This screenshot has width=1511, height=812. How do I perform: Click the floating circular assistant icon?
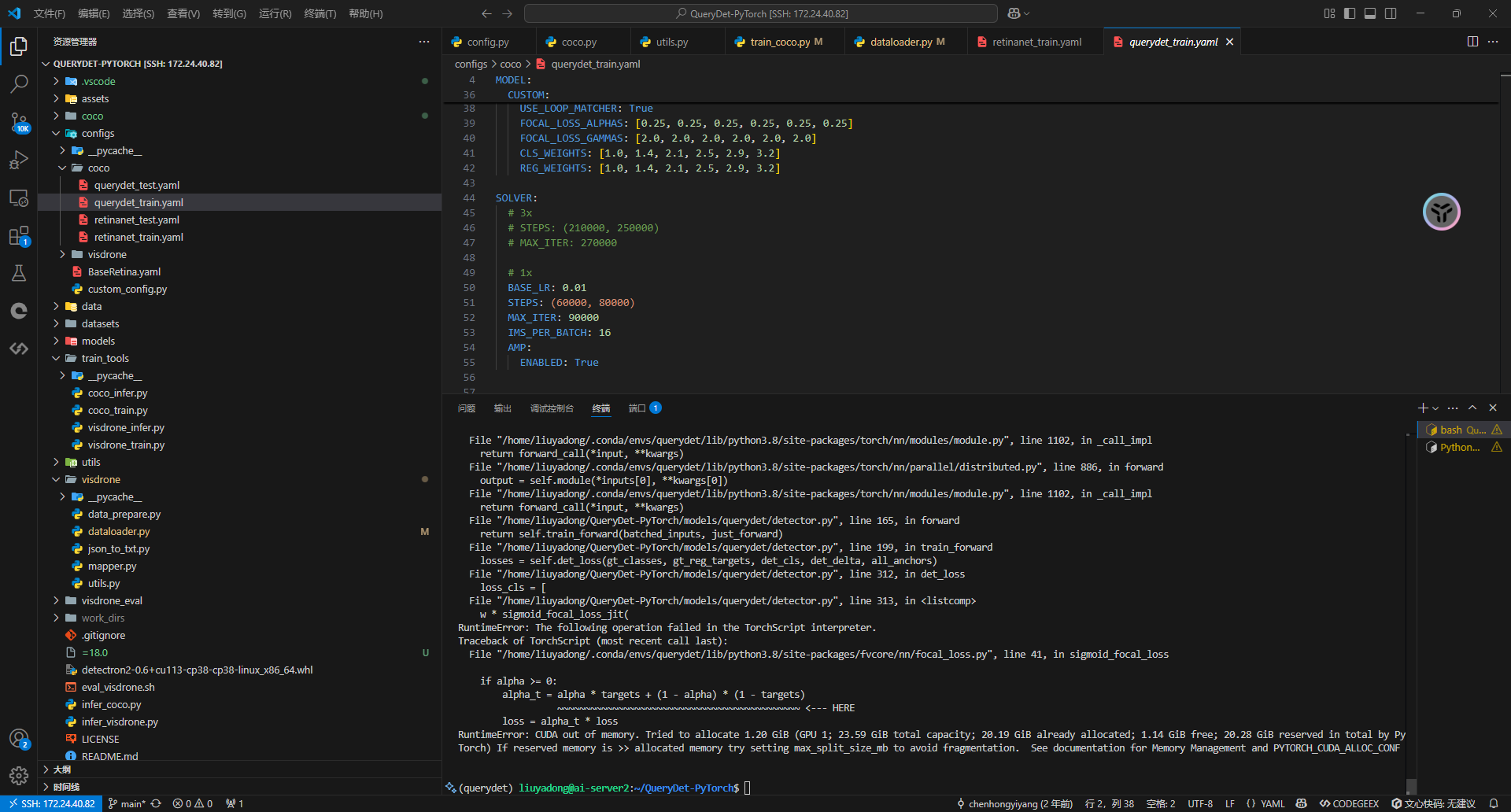[x=1441, y=212]
